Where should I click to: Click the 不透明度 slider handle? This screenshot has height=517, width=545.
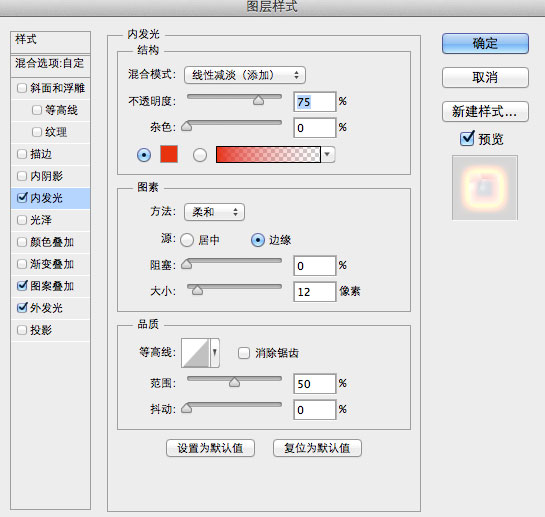(258, 100)
